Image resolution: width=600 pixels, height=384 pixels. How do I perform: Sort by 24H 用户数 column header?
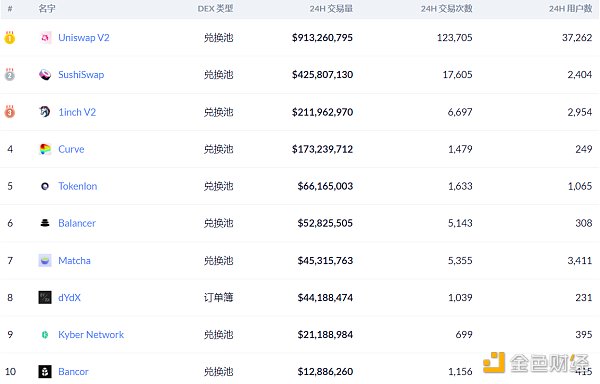(x=571, y=8)
